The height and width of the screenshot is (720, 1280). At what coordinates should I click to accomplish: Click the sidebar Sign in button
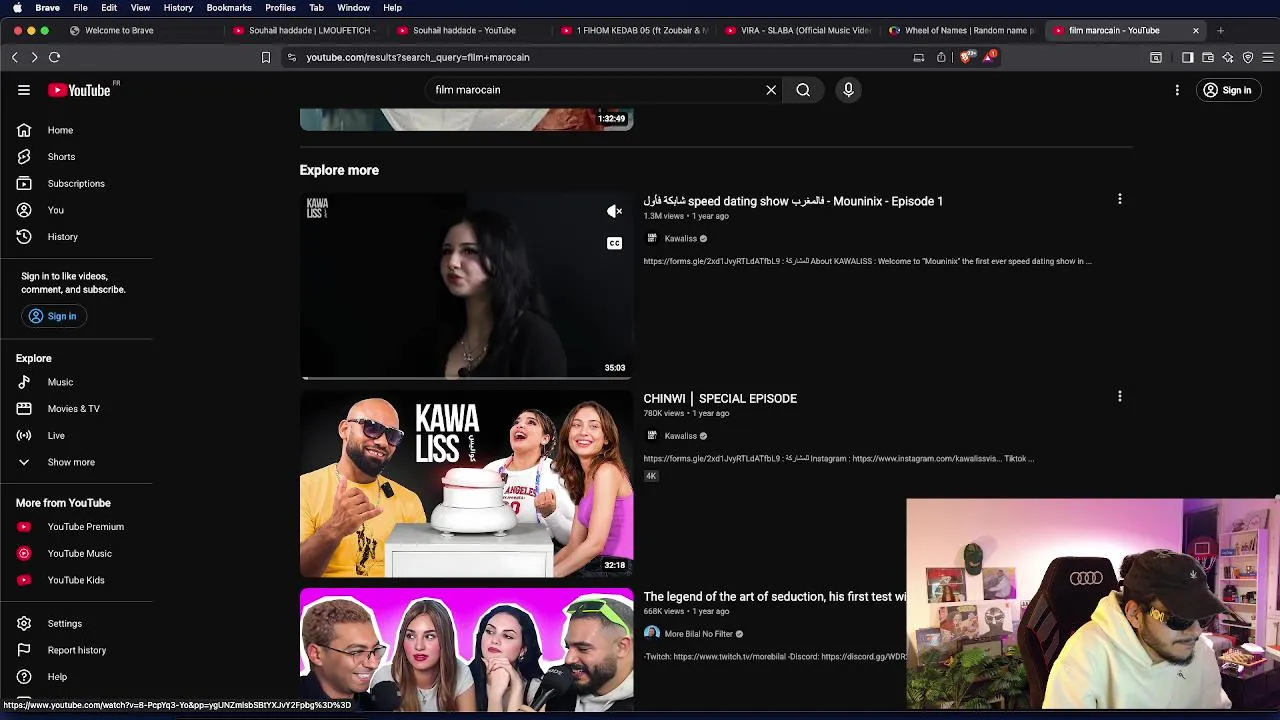52,316
